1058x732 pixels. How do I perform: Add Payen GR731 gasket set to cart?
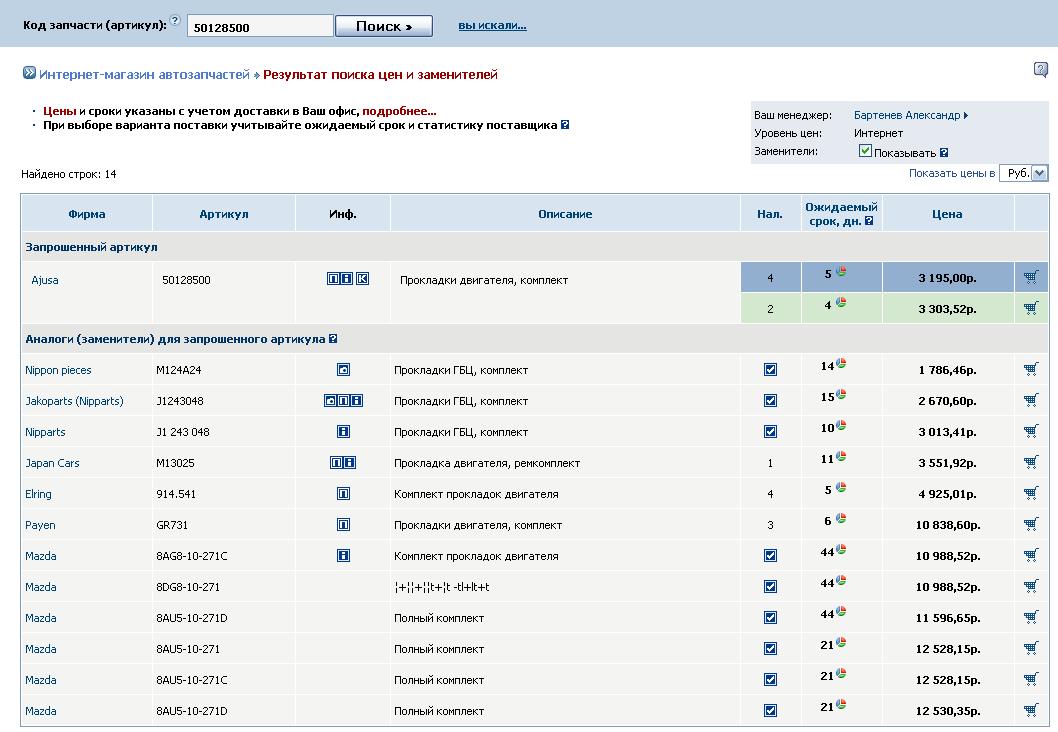pyautogui.click(x=1030, y=525)
